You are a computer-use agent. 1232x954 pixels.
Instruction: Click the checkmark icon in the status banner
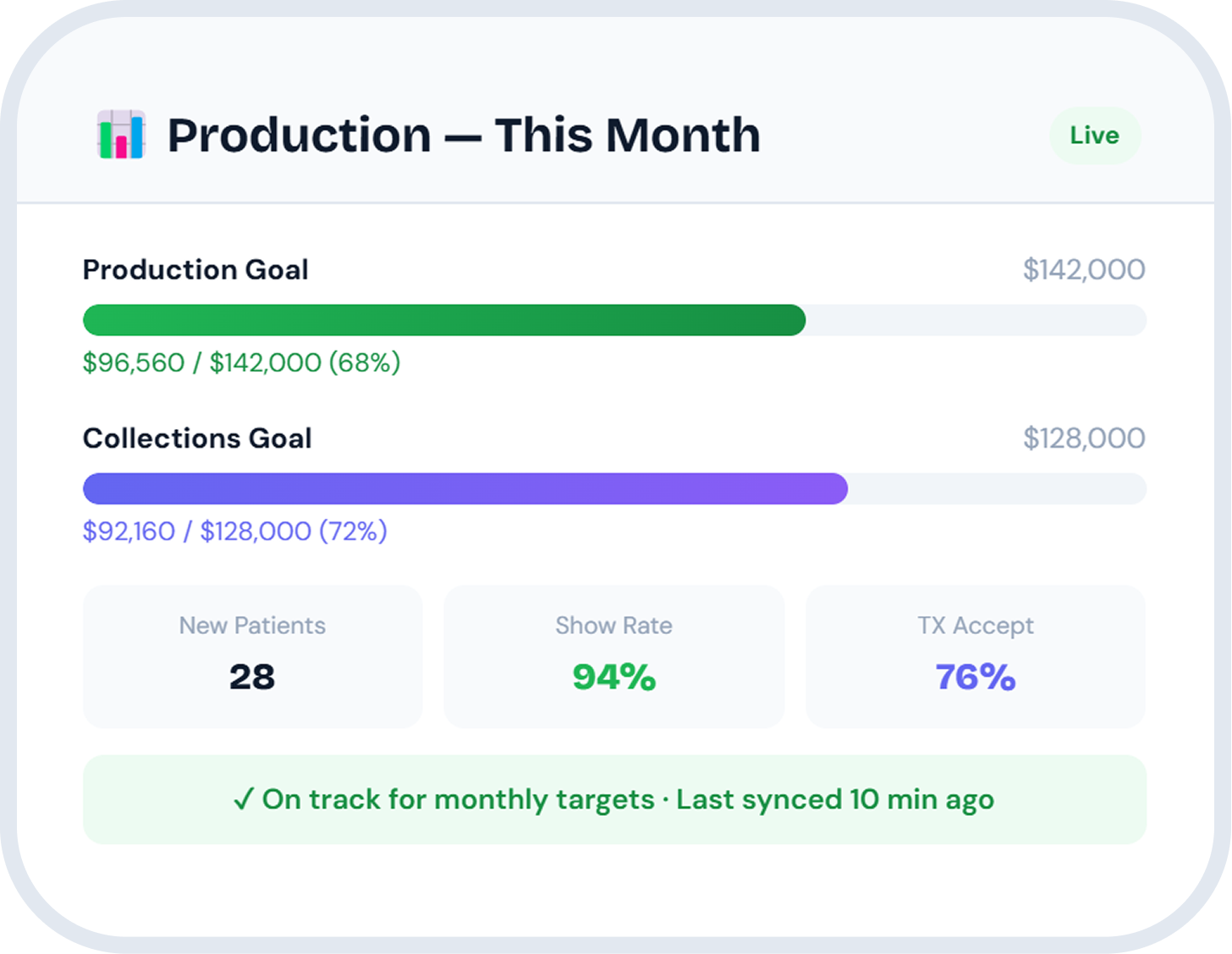(x=244, y=799)
